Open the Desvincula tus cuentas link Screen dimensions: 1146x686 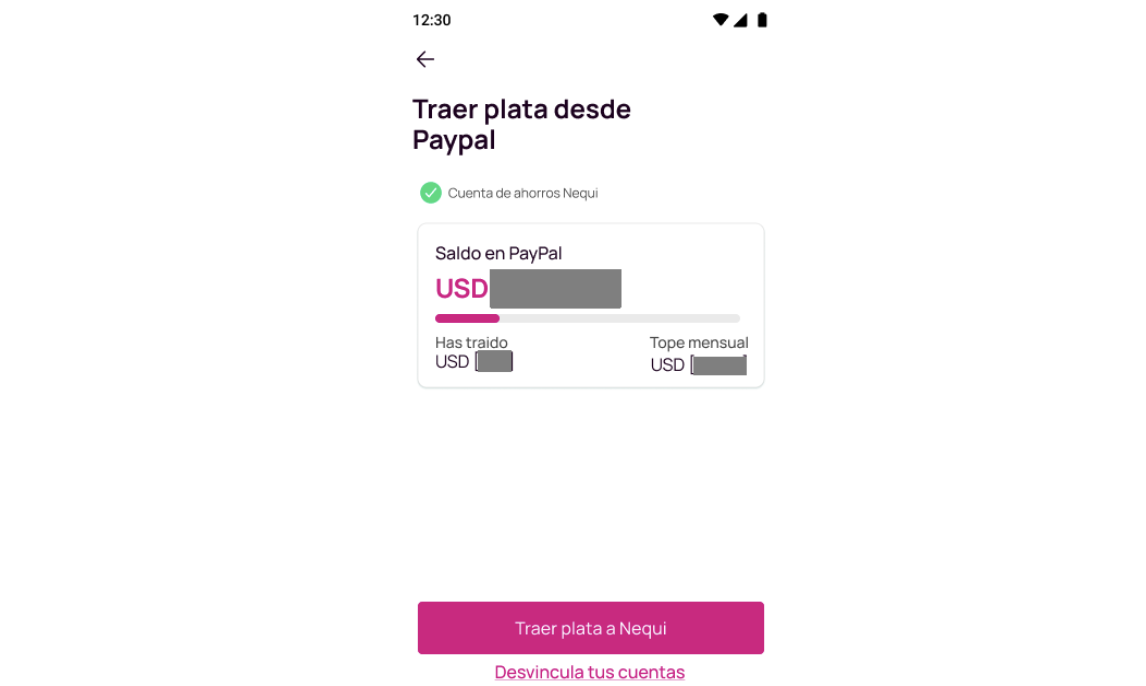[589, 672]
